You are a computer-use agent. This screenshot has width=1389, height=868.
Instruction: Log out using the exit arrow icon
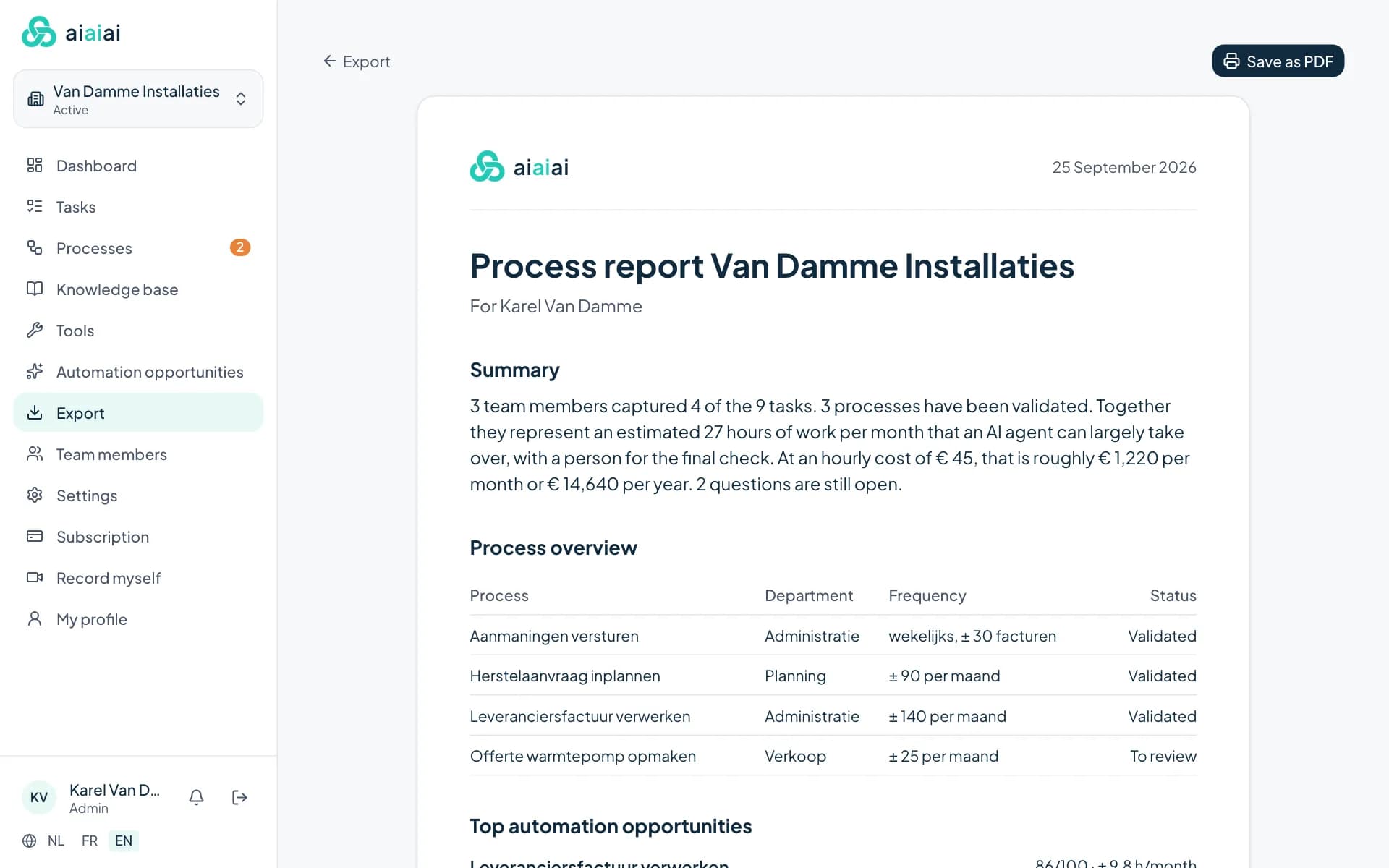point(239,797)
